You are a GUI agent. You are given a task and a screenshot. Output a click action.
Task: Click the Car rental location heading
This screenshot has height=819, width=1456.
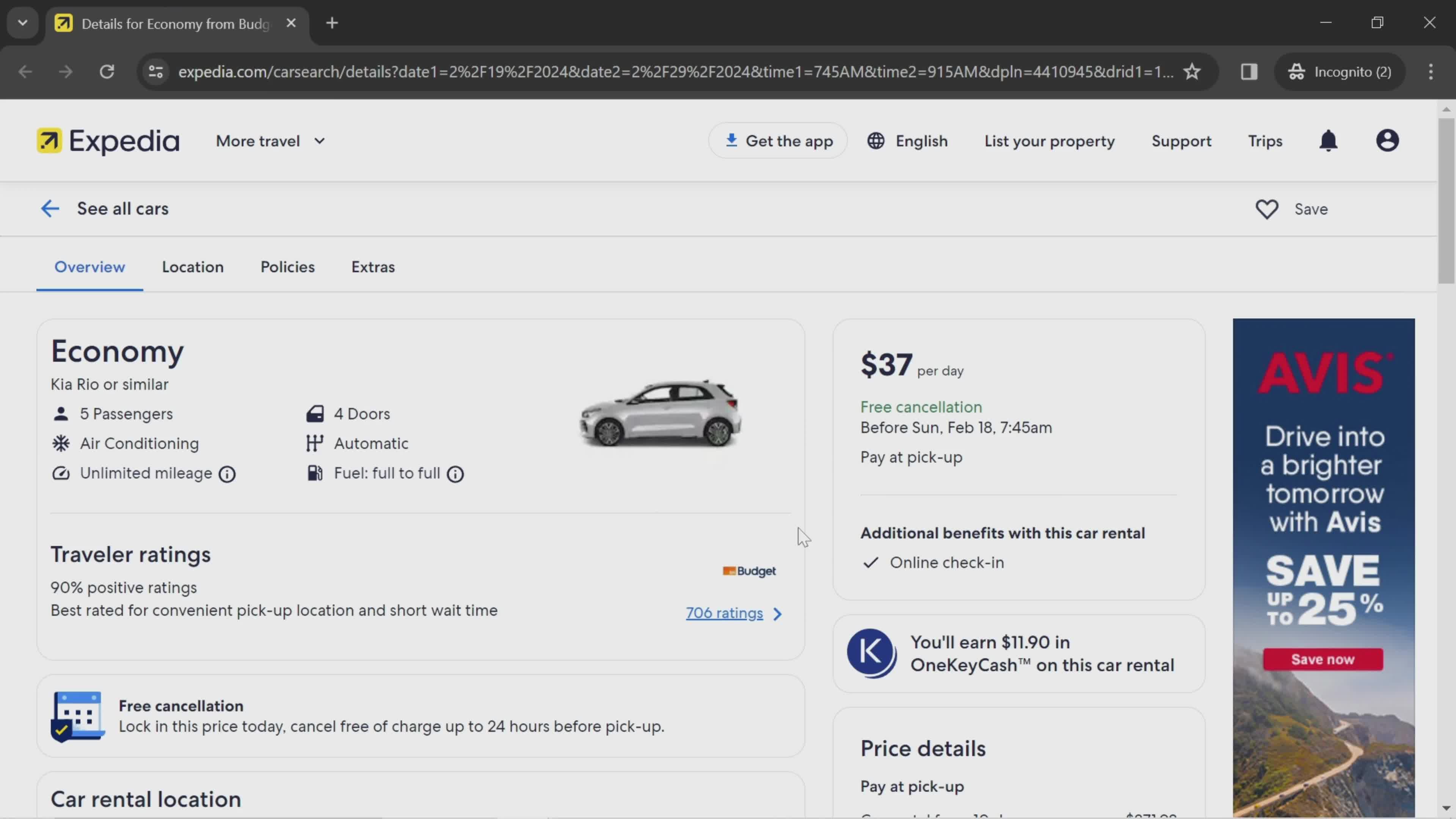[146, 799]
